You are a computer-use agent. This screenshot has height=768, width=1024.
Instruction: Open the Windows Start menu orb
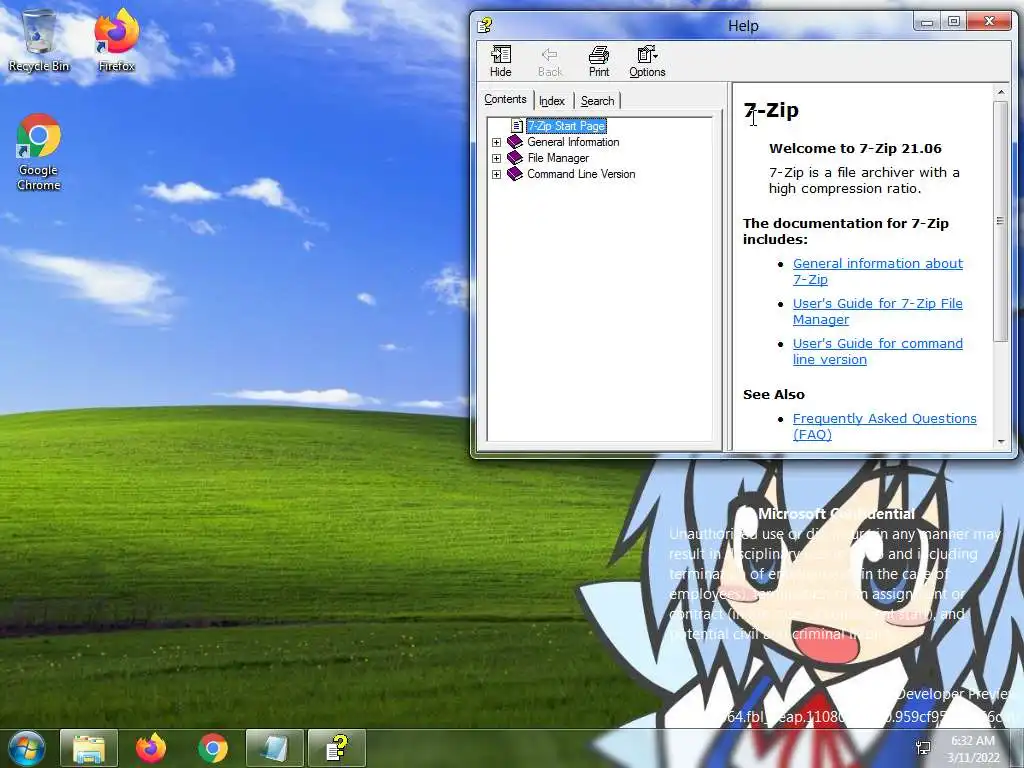25,748
